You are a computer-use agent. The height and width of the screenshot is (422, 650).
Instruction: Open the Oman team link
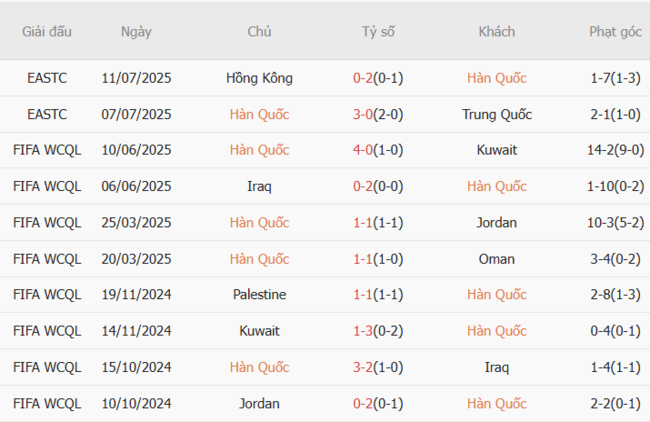(x=497, y=259)
